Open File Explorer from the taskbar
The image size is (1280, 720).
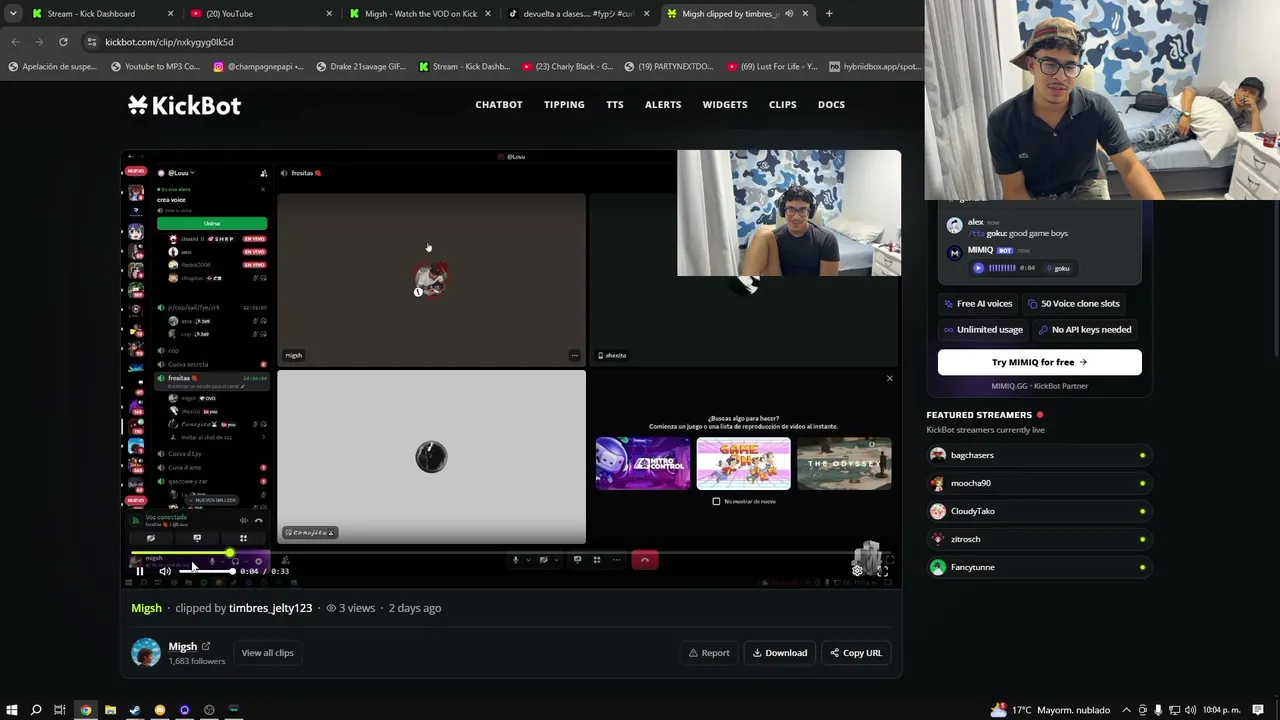pos(110,710)
